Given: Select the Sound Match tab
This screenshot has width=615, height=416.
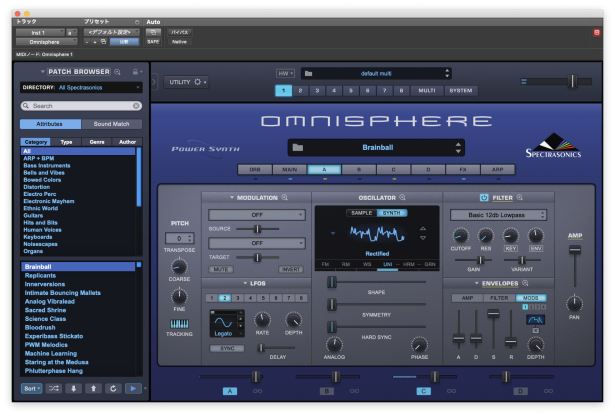Looking at the screenshot, I should tap(109, 124).
